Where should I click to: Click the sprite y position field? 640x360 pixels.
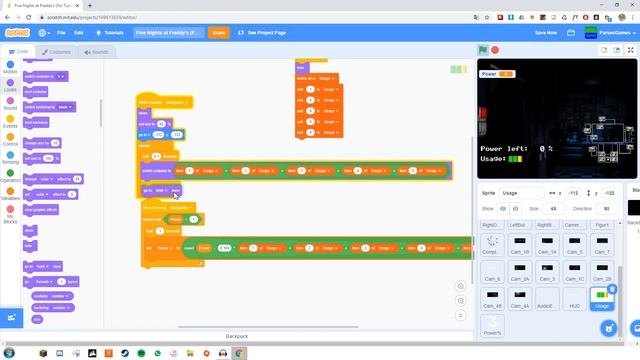(x=609, y=193)
